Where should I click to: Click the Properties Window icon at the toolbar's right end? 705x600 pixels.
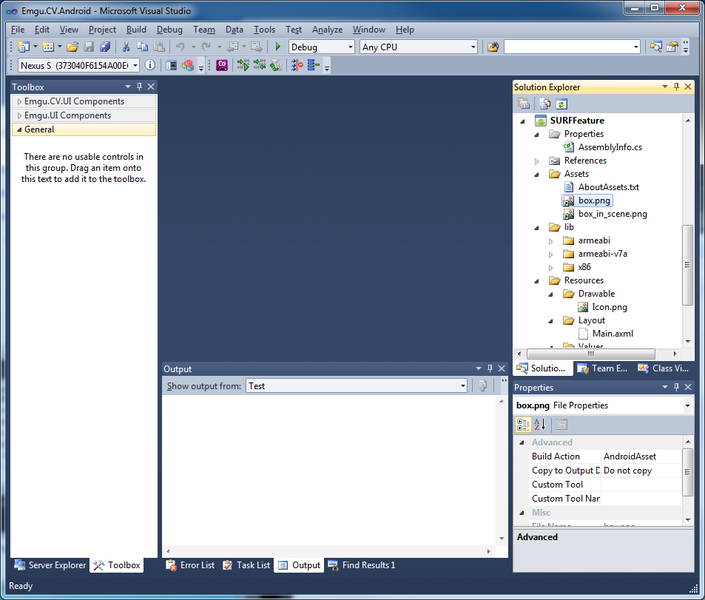672,47
